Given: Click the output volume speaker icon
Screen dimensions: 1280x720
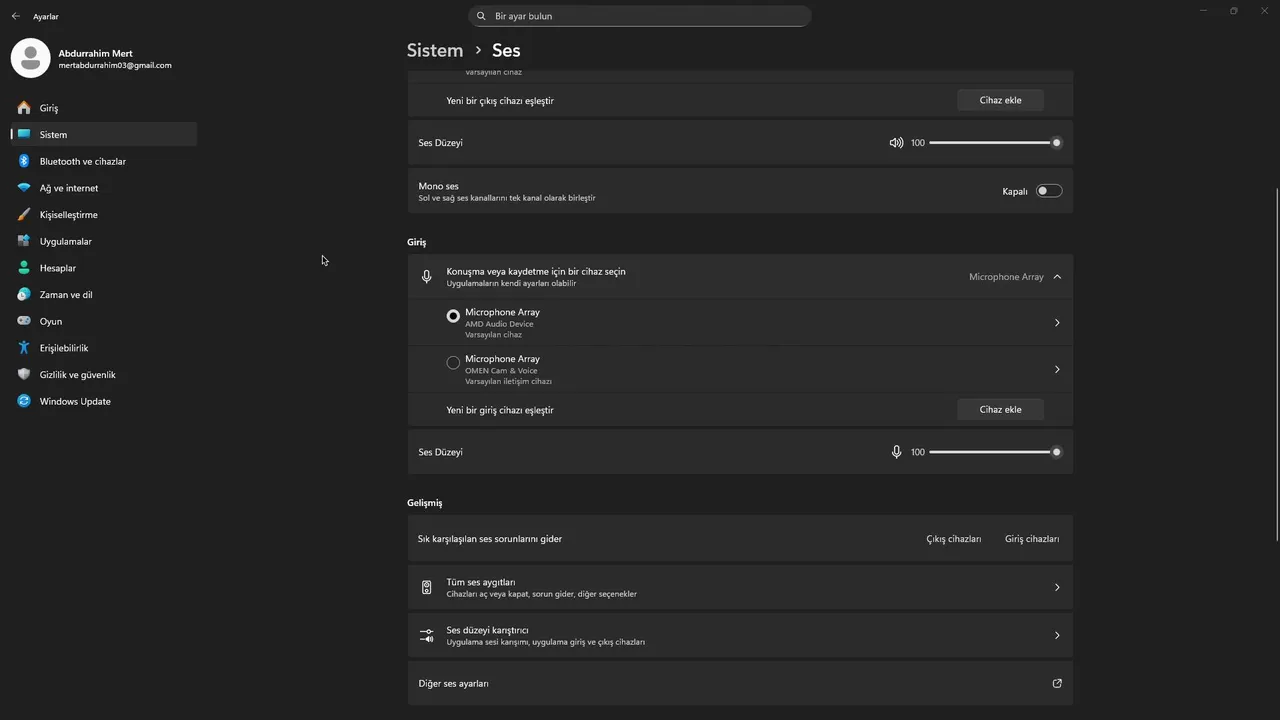Looking at the screenshot, I should (x=896, y=143).
